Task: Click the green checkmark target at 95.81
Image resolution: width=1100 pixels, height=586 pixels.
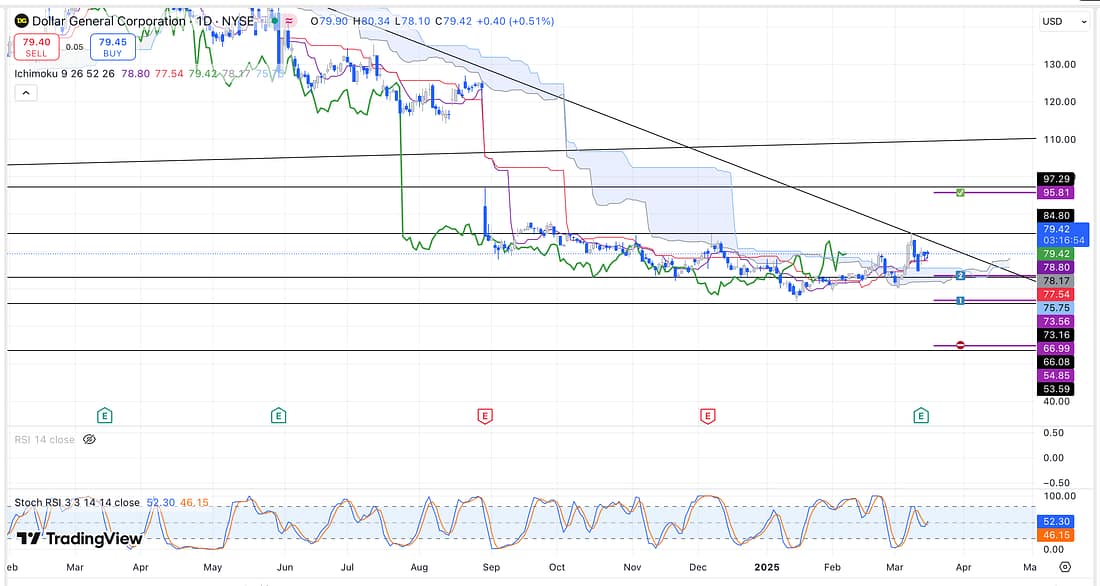Action: coord(960,191)
